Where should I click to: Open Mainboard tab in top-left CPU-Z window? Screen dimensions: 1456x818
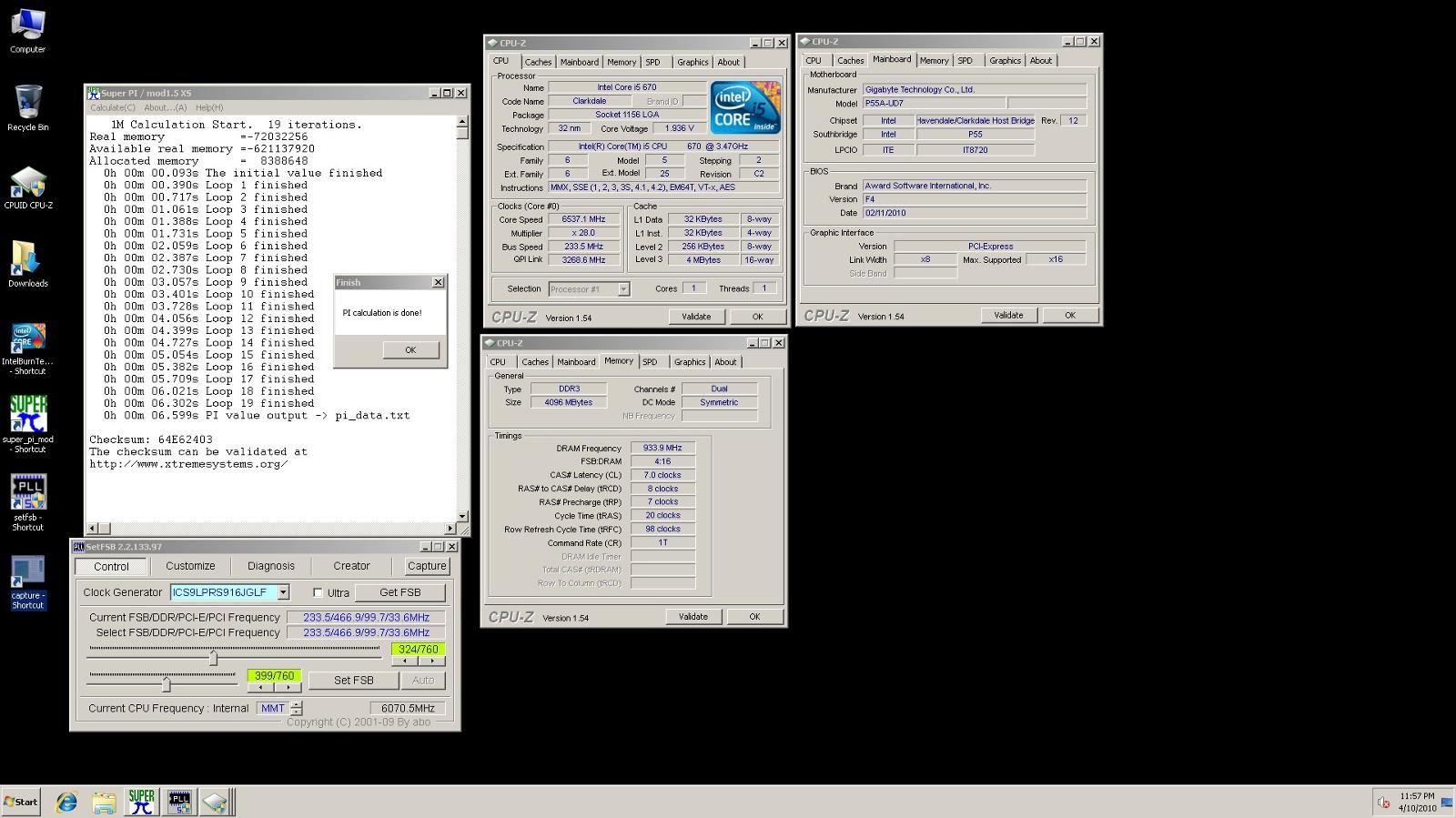pos(580,63)
